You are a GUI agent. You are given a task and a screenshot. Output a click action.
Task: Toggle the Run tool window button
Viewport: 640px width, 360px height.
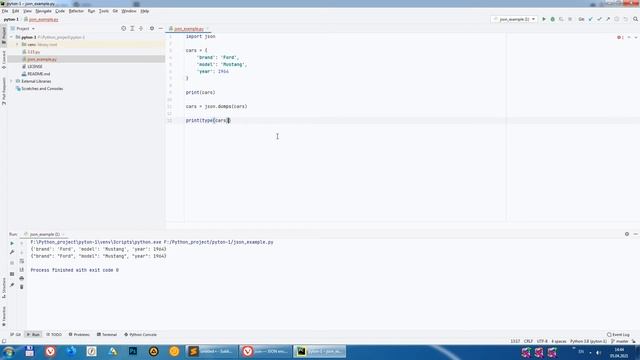[33, 335]
